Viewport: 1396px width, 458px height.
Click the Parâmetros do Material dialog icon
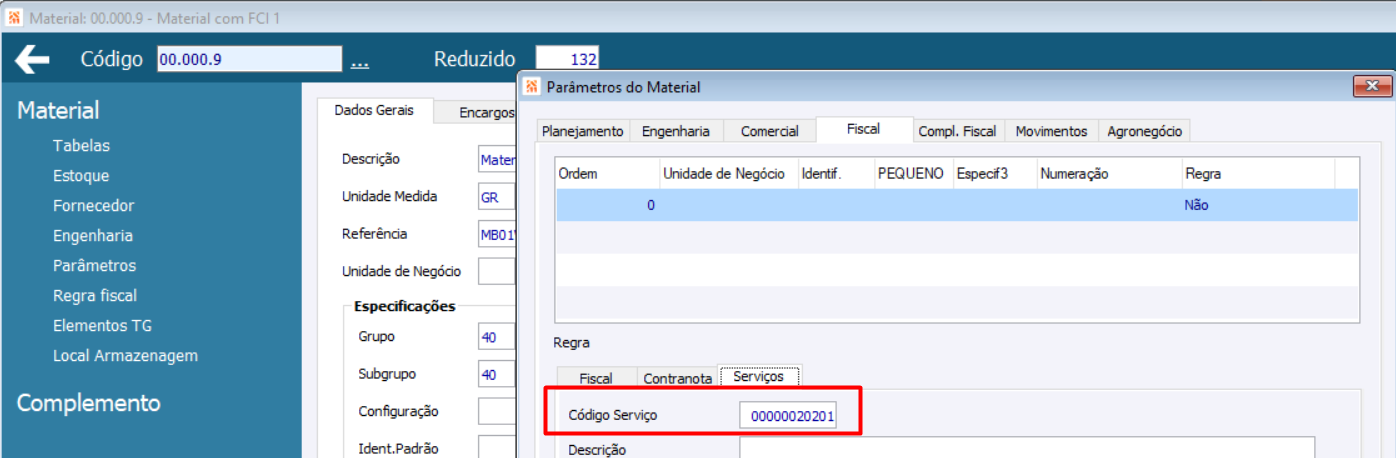[532, 87]
